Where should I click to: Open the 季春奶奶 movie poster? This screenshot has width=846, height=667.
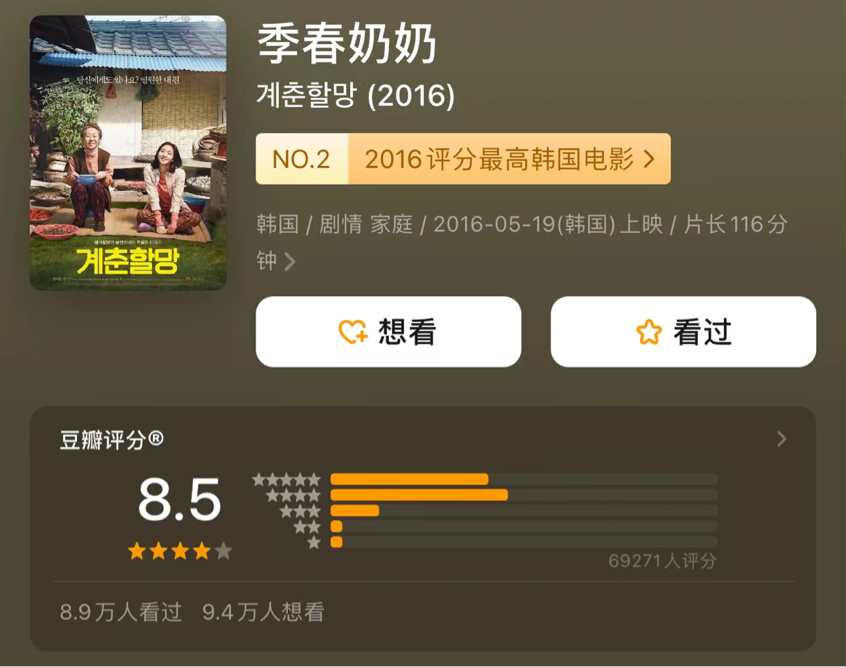click(x=128, y=153)
